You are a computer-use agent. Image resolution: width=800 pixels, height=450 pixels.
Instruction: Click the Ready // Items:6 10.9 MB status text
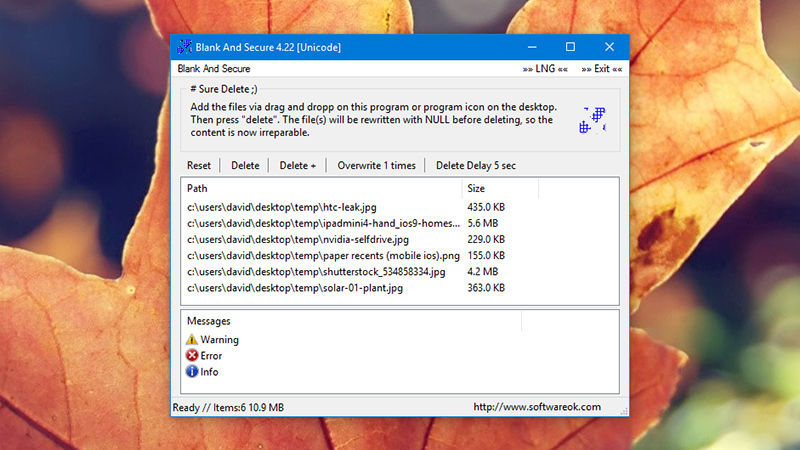(x=228, y=407)
